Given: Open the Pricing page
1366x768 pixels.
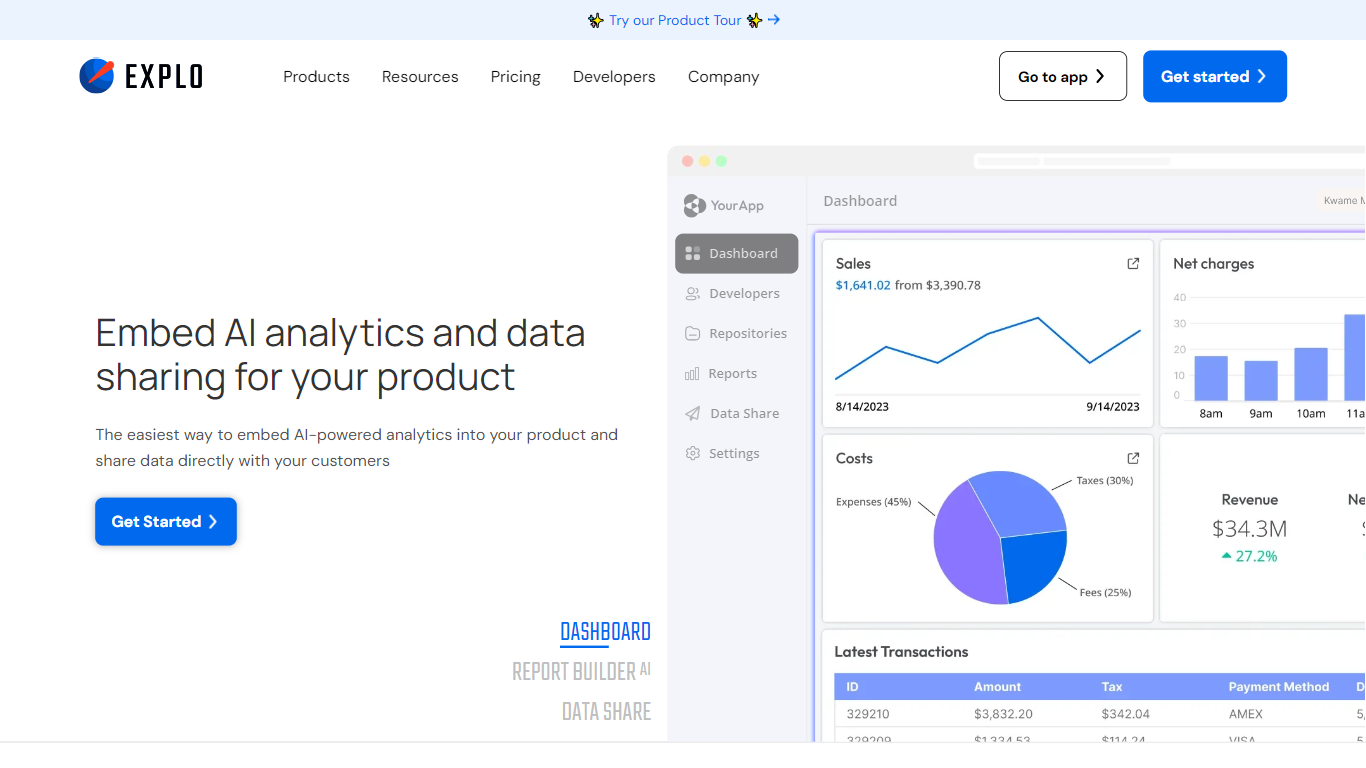Looking at the screenshot, I should pyautogui.click(x=515, y=77).
